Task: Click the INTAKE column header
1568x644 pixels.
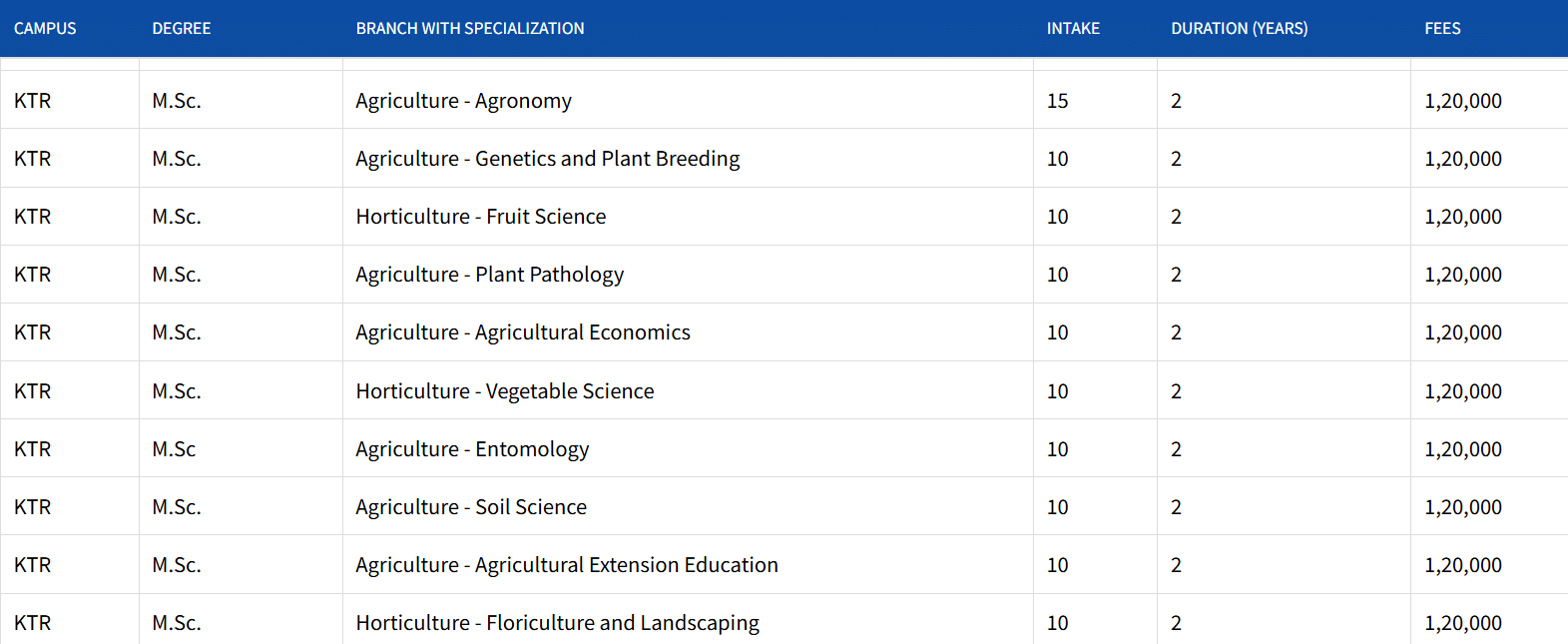Action: coord(1073,29)
